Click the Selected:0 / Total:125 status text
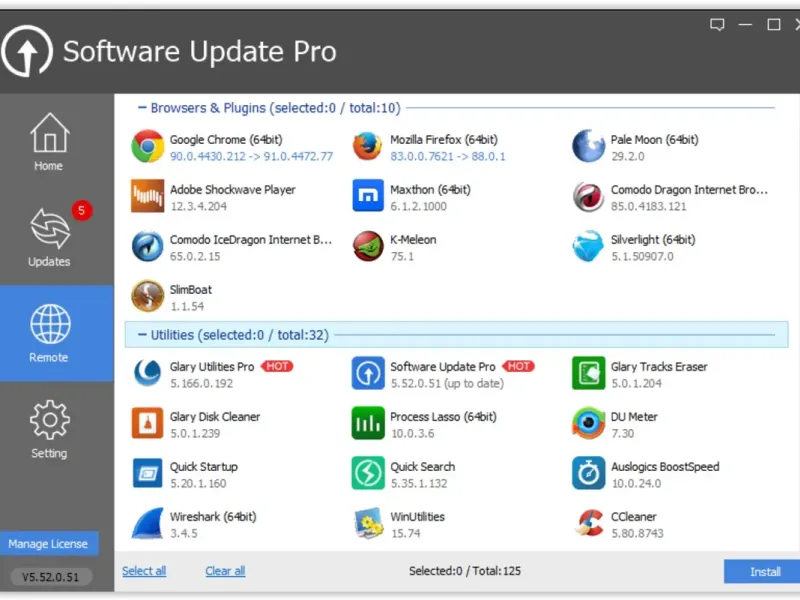Screen dimensions: 800x600 pyautogui.click(x=465, y=571)
